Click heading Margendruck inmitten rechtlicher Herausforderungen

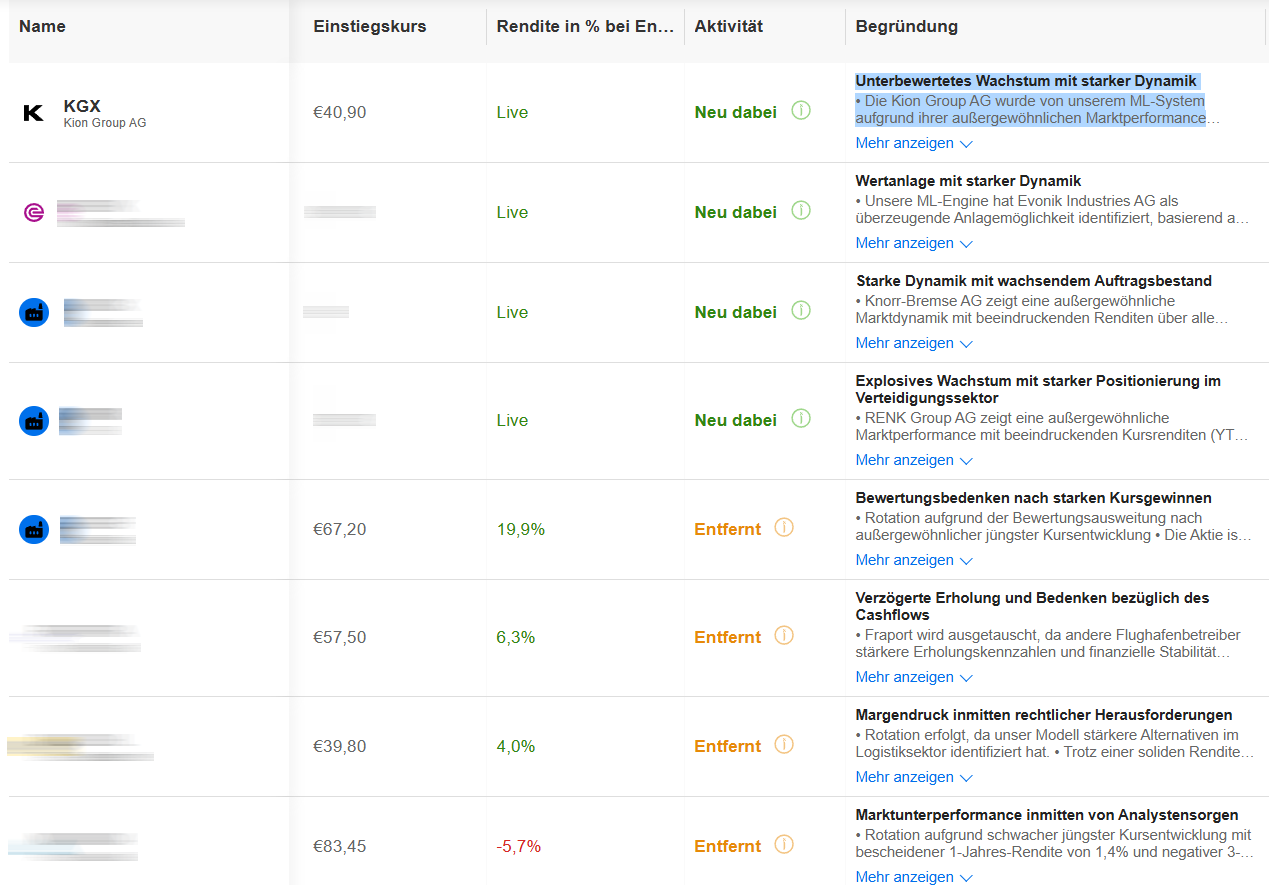[x=1044, y=715]
